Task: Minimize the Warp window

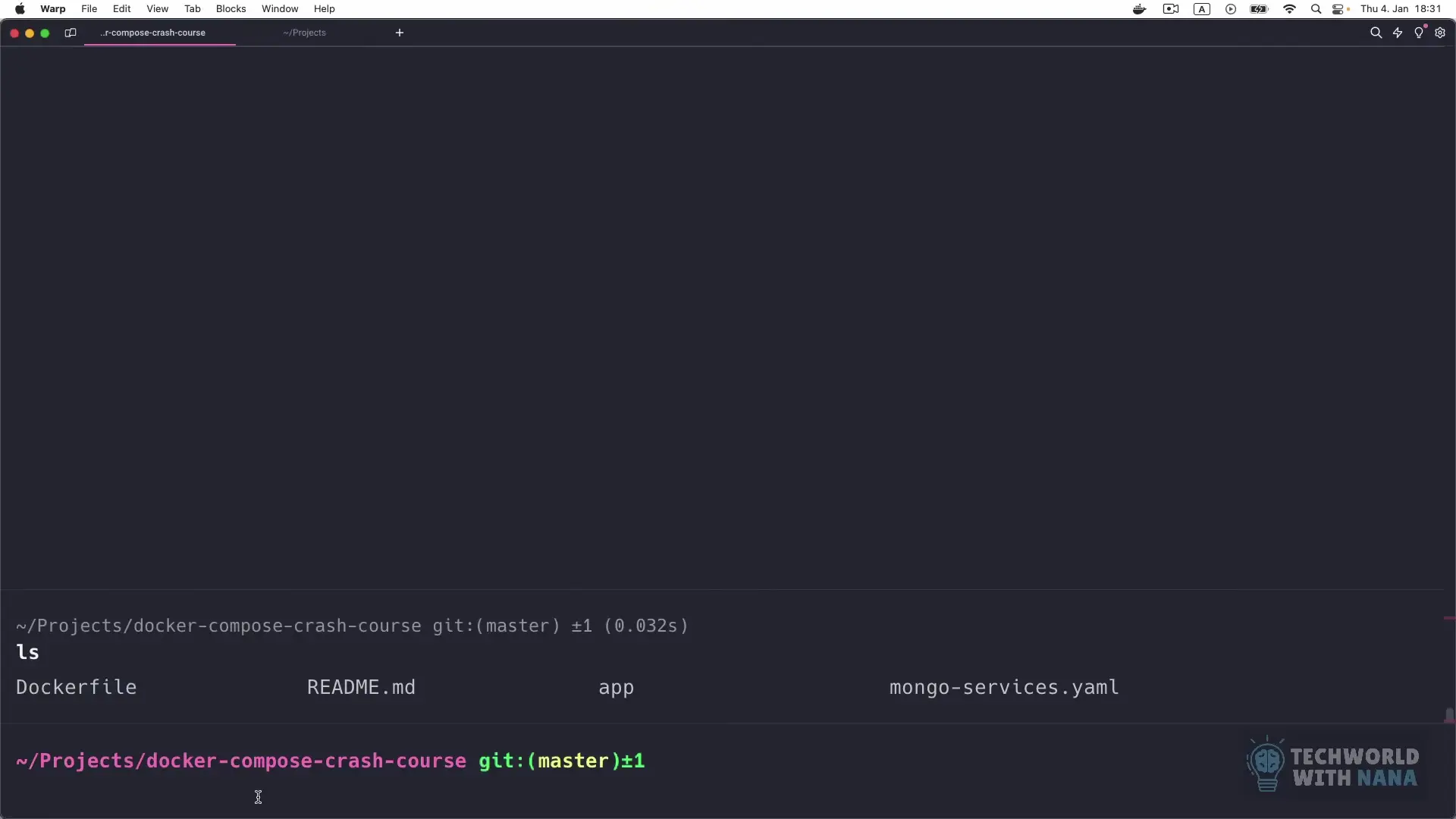Action: 30,33
